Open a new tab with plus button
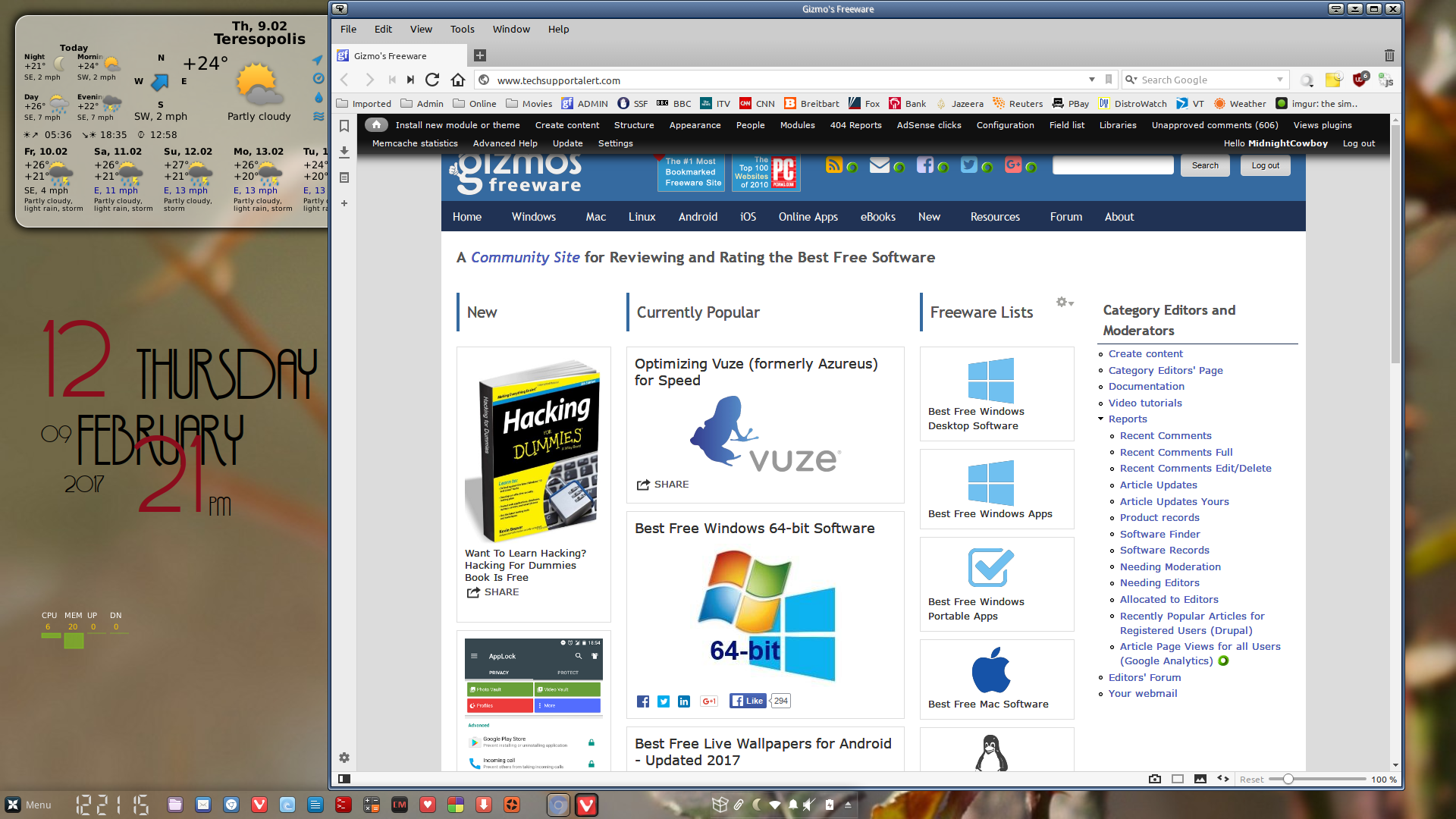 479,55
